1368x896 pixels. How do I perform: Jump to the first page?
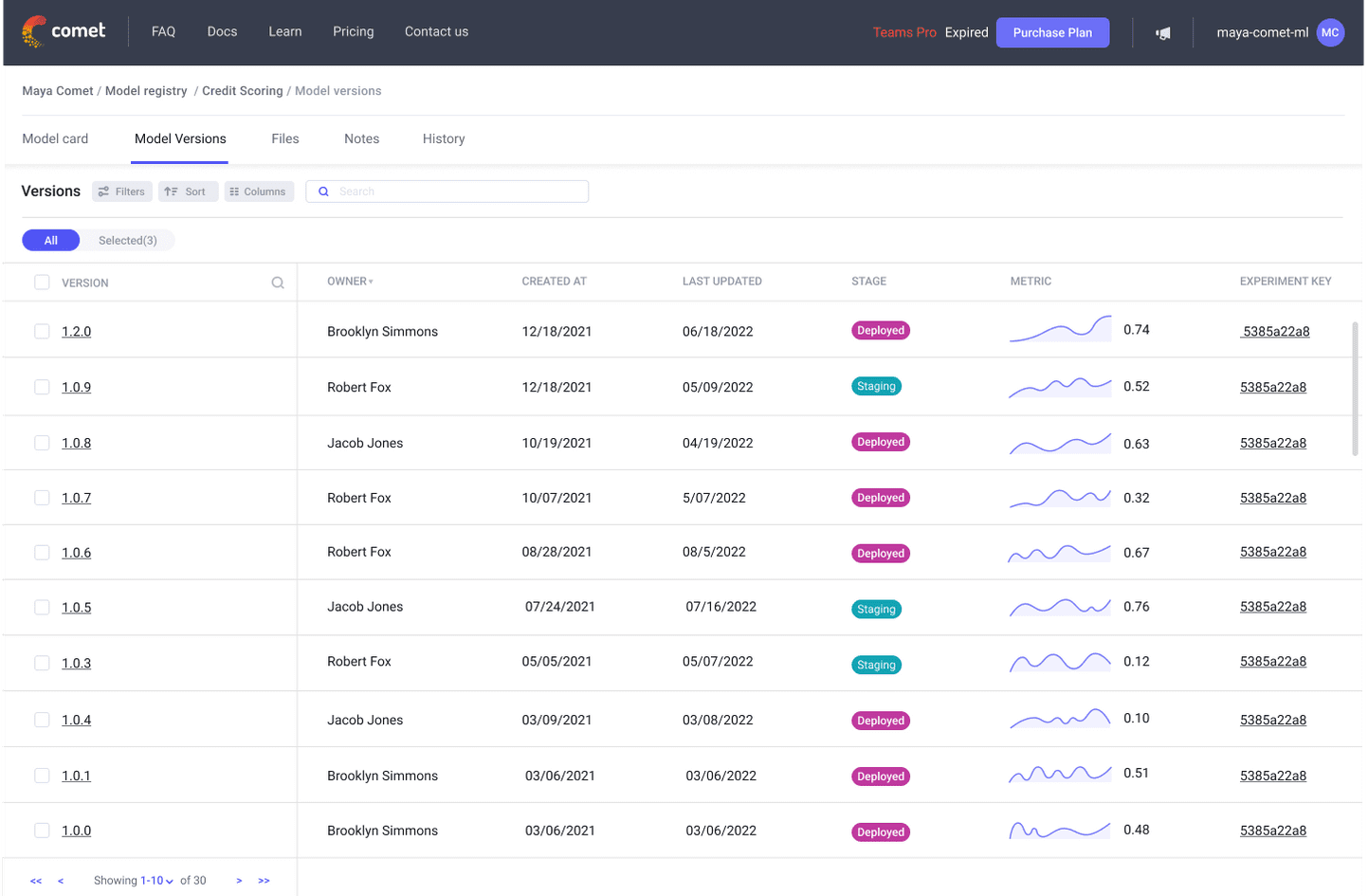pos(36,880)
